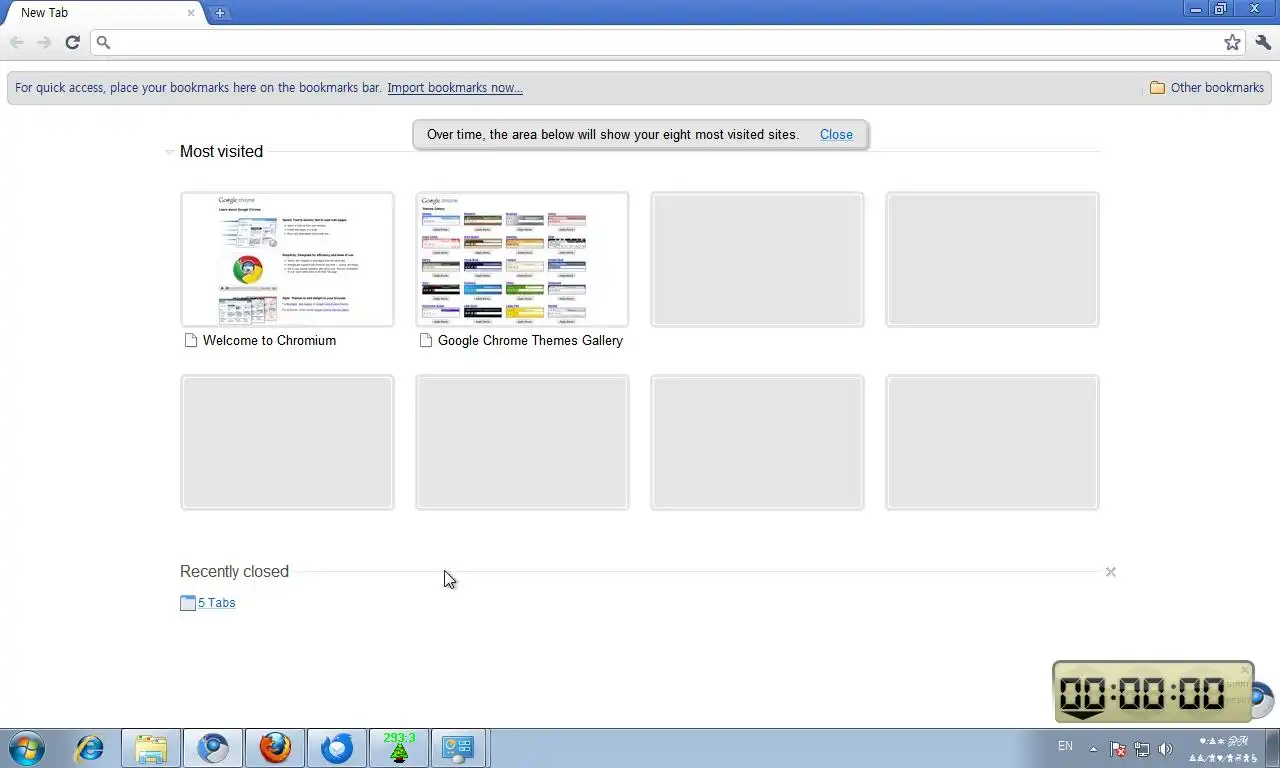
Task: Open the Windows Start menu
Action: click(x=27, y=748)
